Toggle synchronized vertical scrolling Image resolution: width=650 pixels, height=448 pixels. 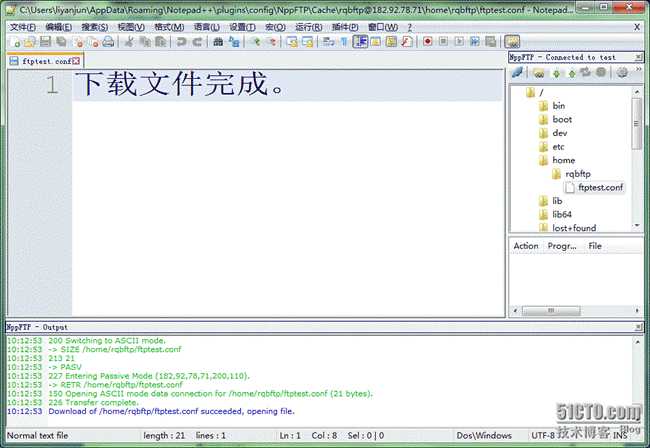(292, 42)
